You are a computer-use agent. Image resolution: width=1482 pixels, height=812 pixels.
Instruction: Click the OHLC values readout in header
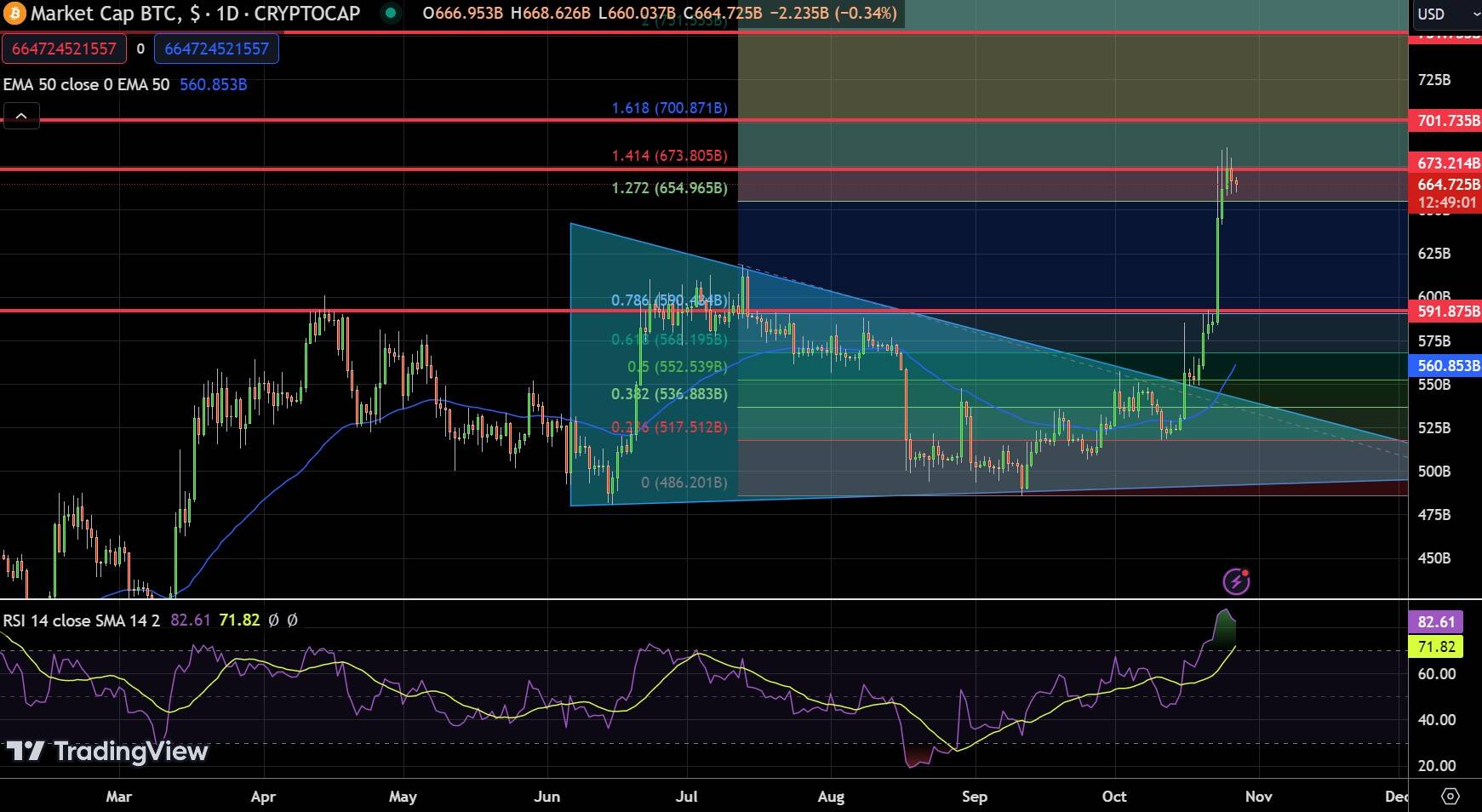660,13
